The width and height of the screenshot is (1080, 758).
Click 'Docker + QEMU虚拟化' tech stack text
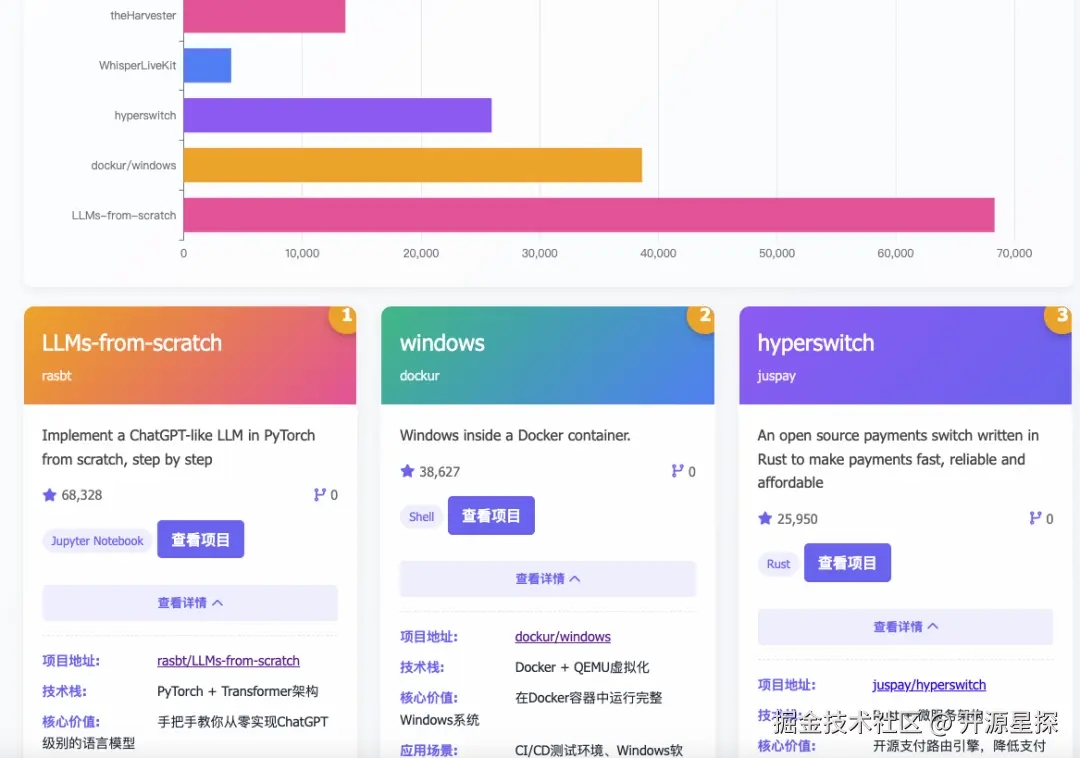[582, 667]
